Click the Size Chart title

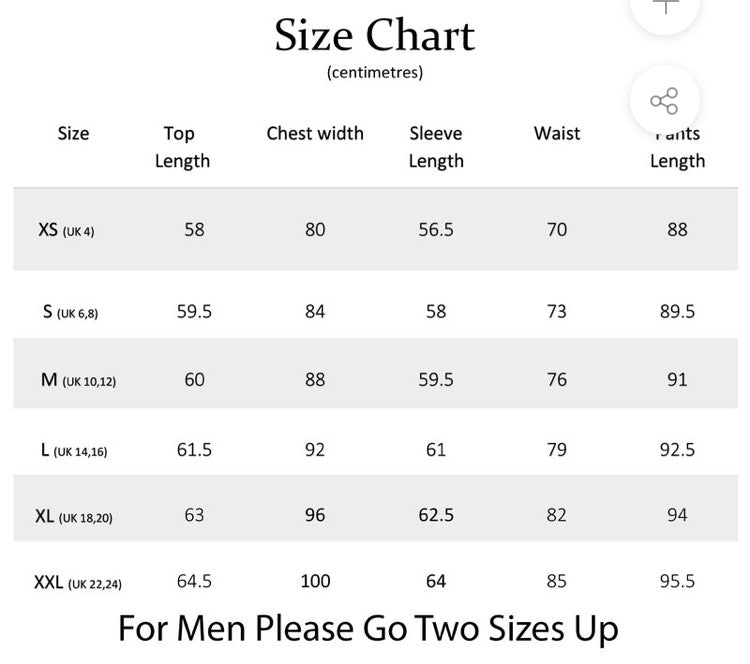click(375, 35)
